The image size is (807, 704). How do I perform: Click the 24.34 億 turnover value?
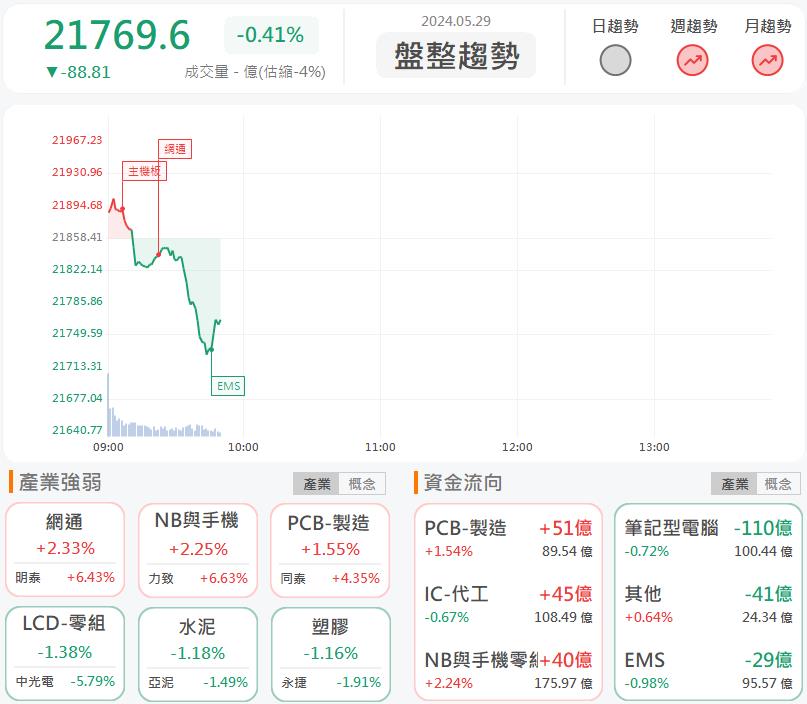tap(767, 617)
